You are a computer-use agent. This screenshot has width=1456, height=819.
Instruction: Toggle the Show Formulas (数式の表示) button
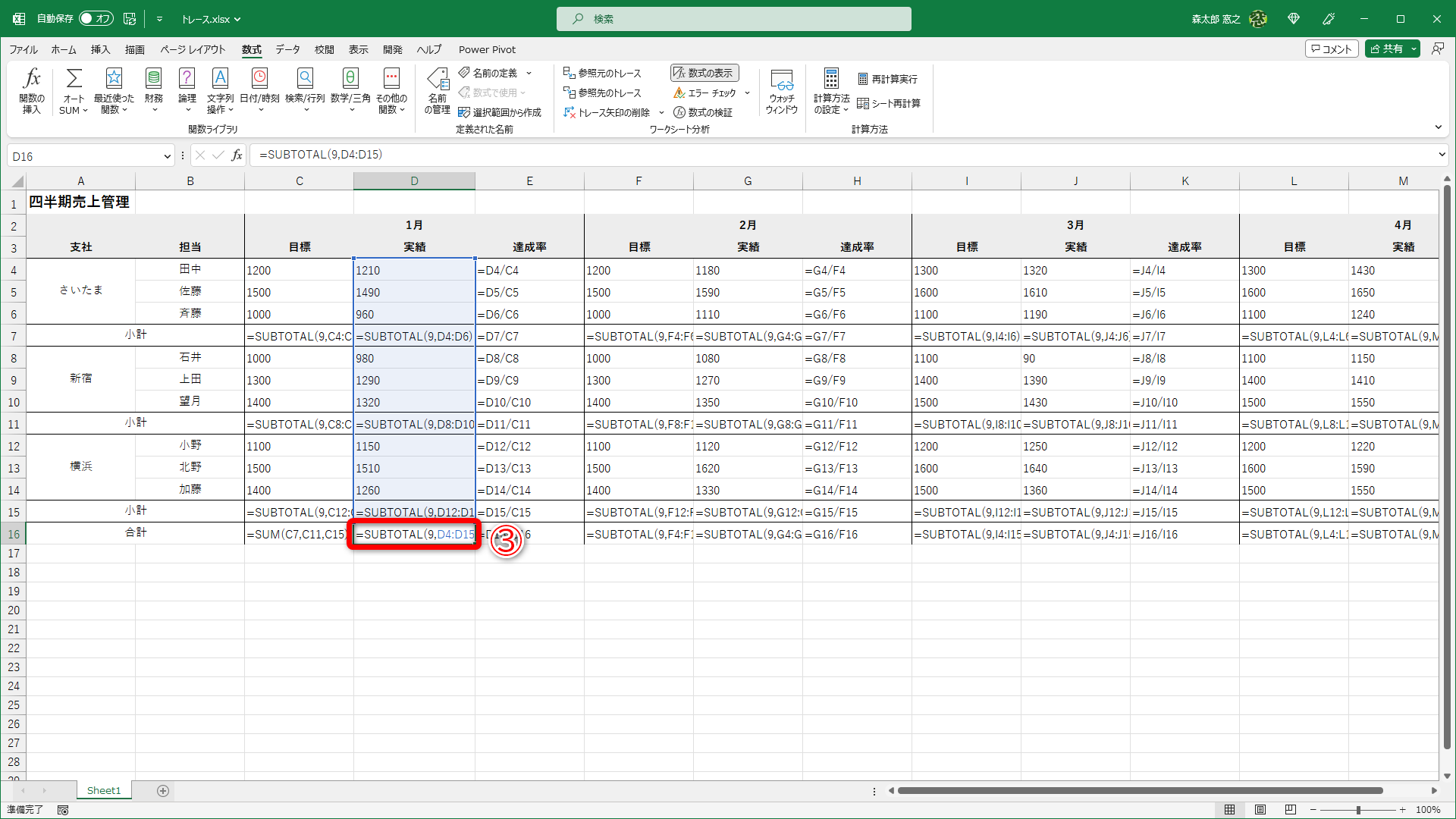coord(704,73)
